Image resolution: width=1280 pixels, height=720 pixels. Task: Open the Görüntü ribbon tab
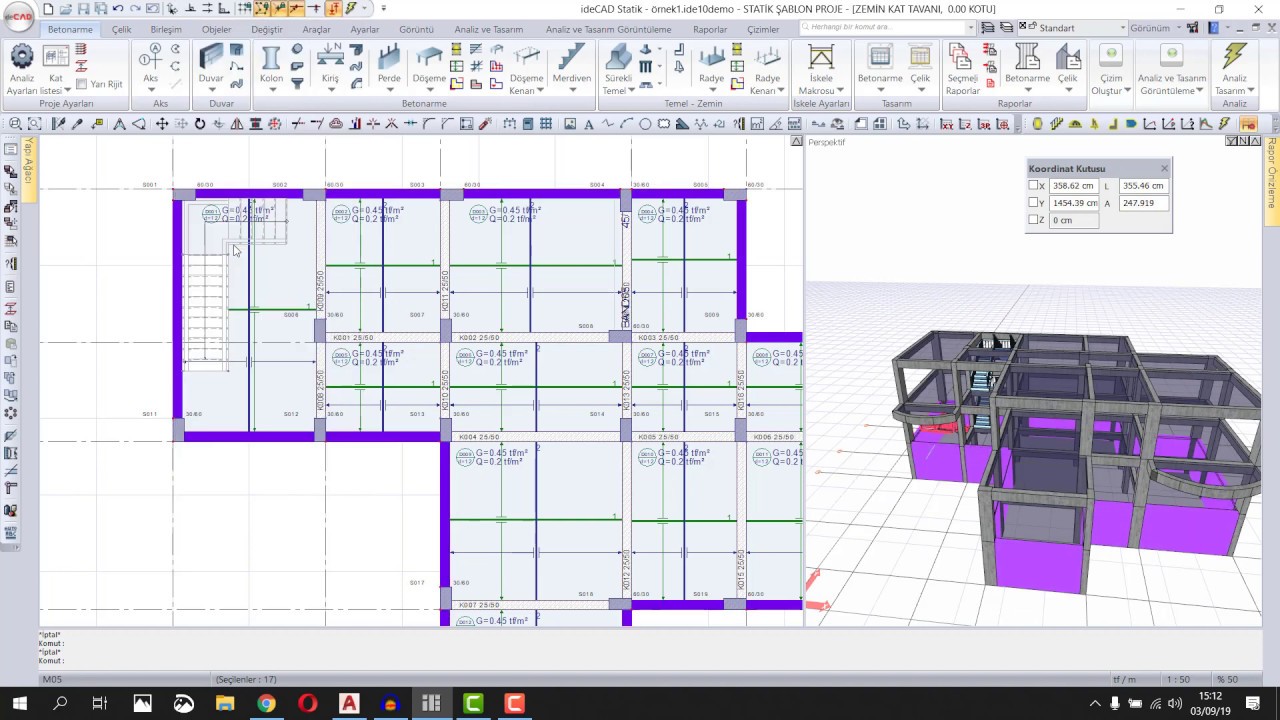[416, 29]
